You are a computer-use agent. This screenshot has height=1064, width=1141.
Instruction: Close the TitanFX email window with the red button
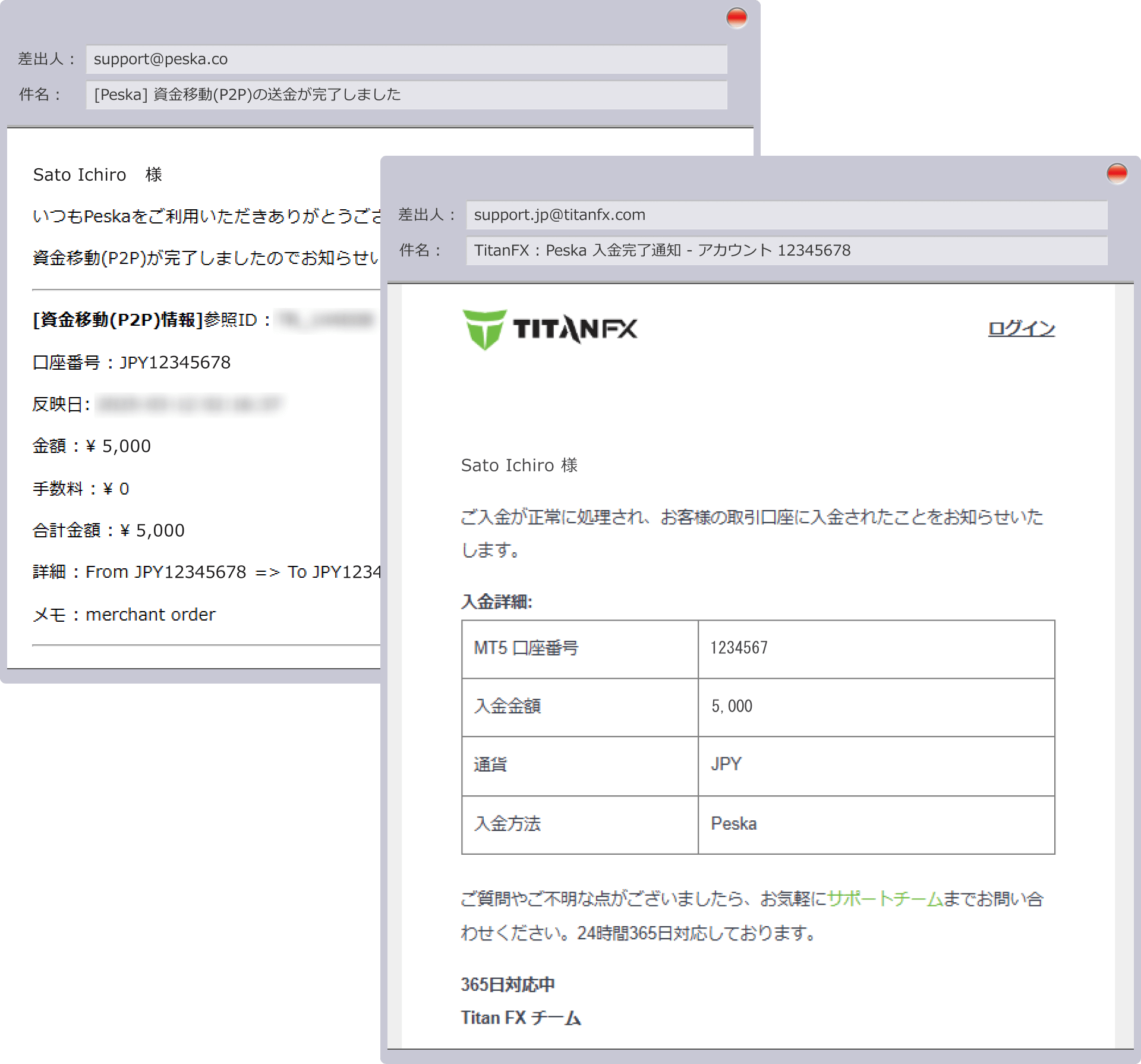(1117, 174)
